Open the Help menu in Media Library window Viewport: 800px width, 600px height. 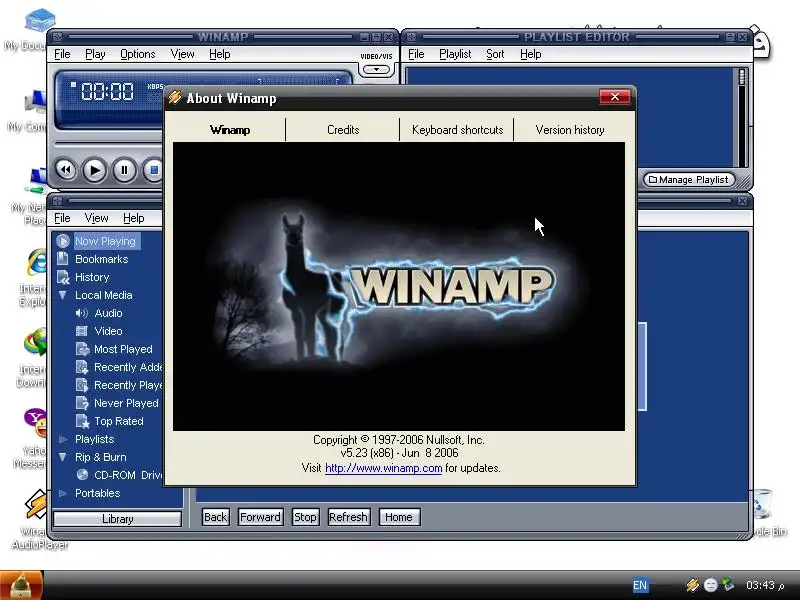click(134, 218)
